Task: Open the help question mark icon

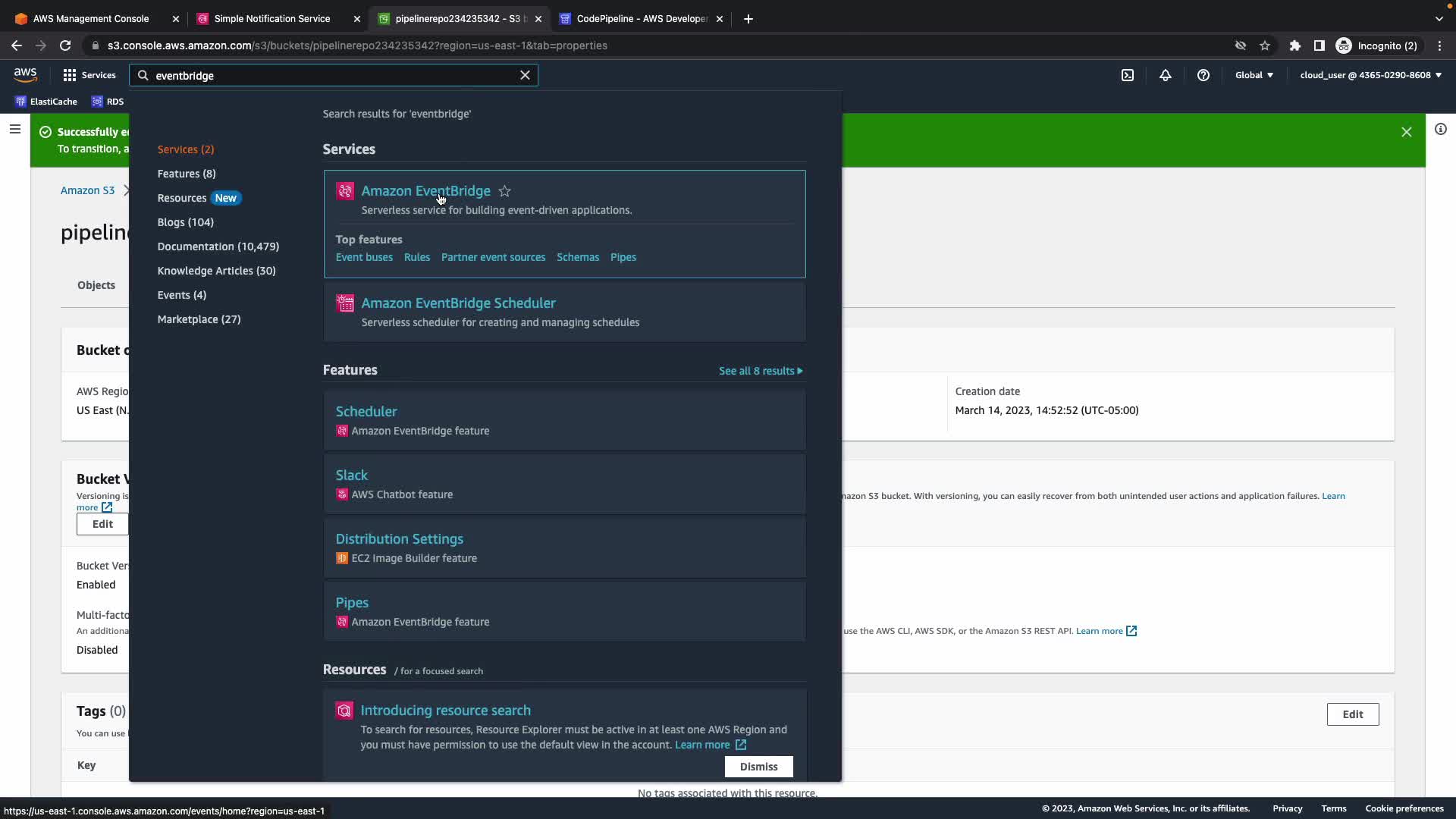Action: click(1203, 75)
